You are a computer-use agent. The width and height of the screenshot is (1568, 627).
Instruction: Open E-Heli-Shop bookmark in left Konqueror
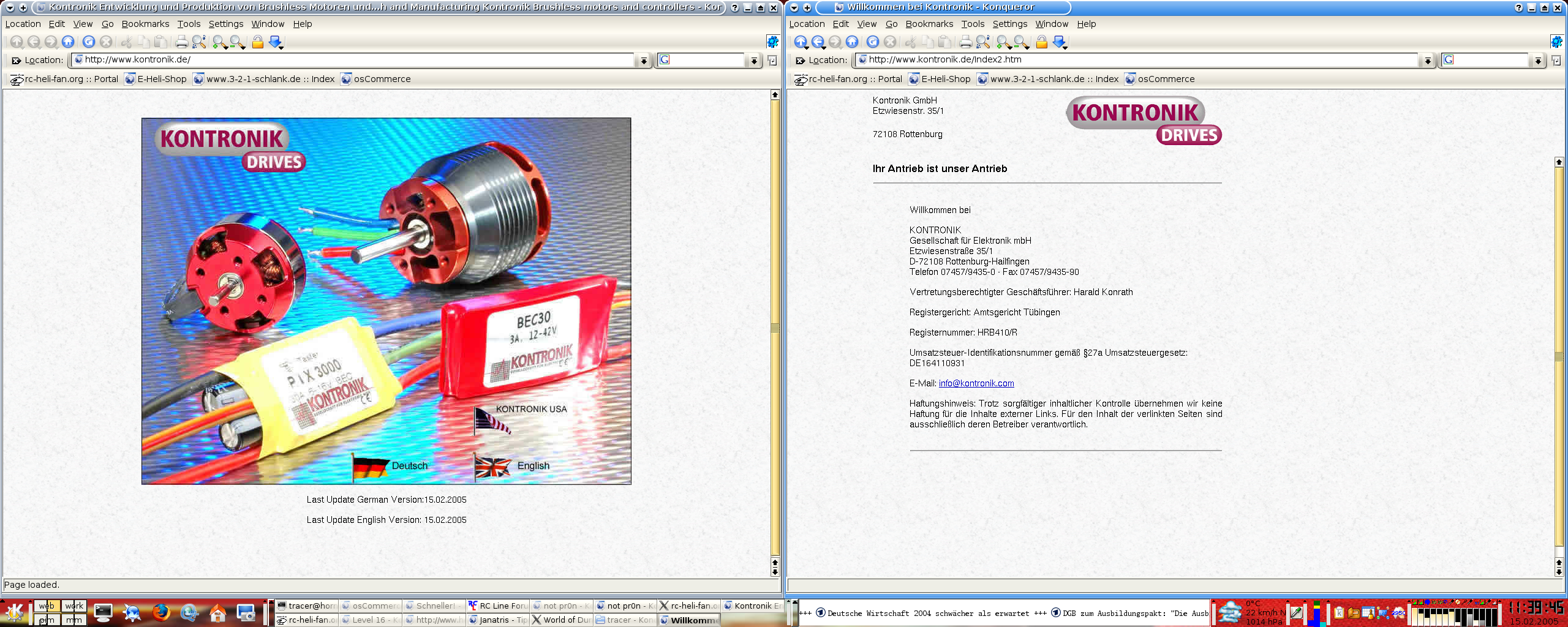pos(156,79)
